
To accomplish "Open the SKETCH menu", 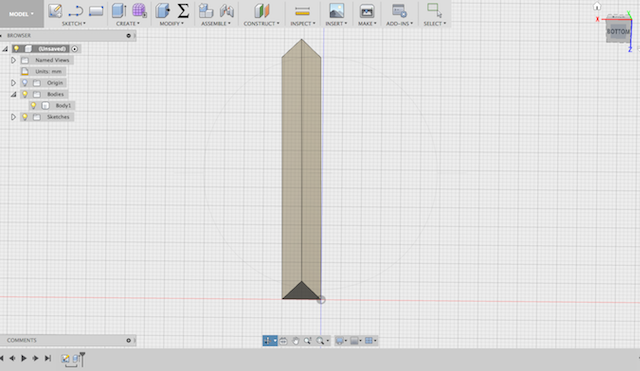I will pyautogui.click(x=73, y=24).
